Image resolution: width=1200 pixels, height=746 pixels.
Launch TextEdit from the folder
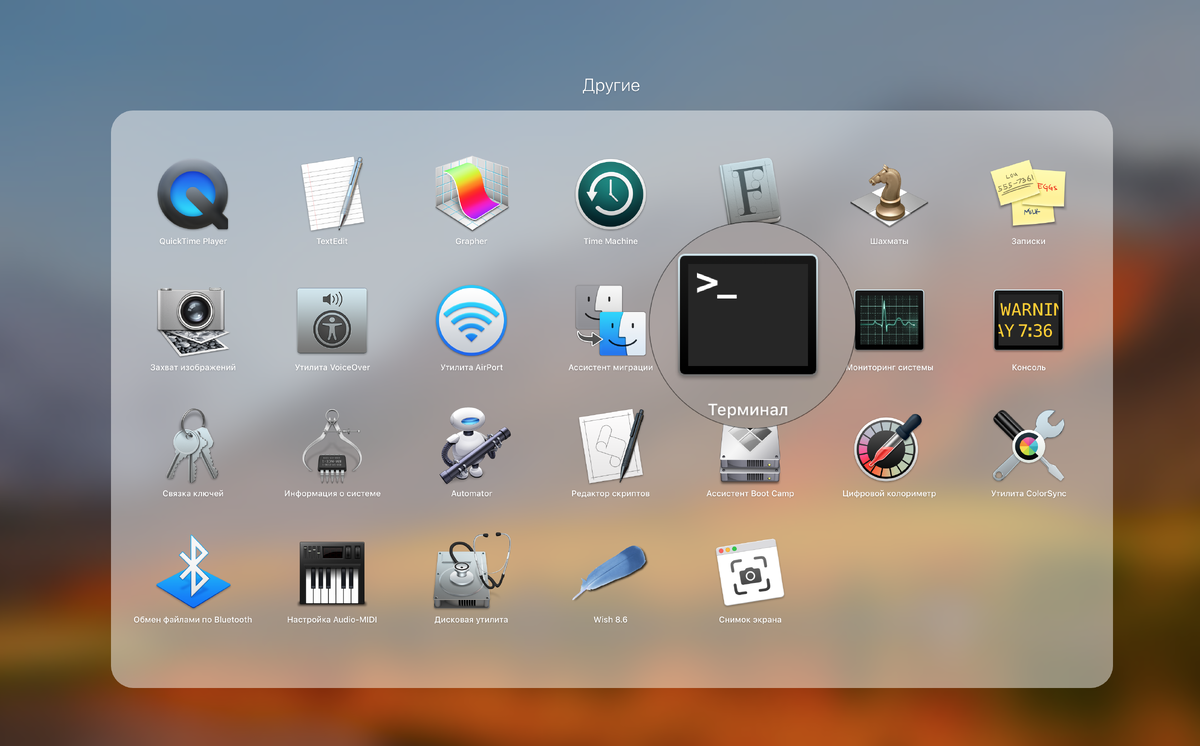coord(332,194)
